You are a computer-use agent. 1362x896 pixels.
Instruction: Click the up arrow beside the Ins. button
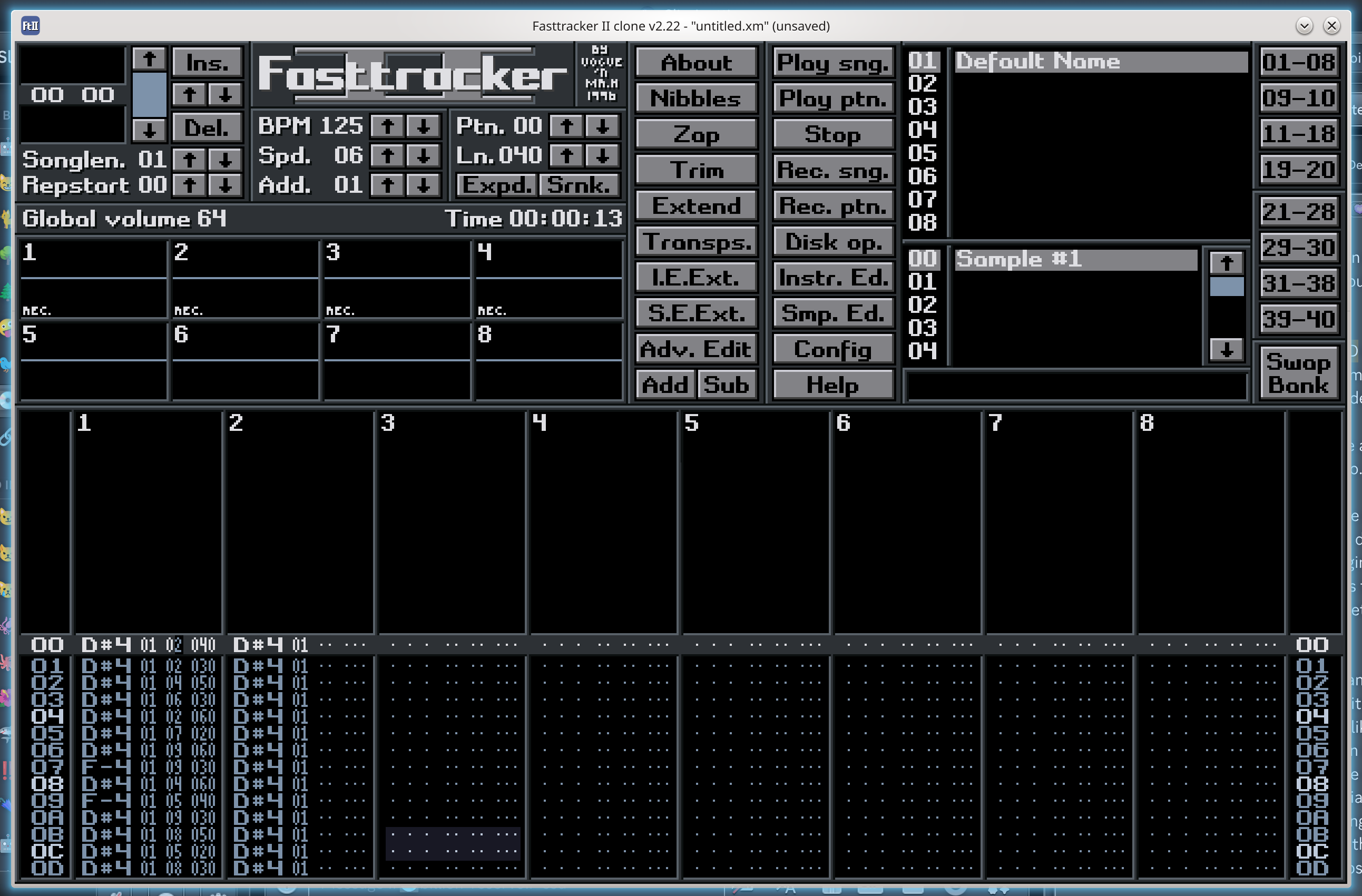(190, 95)
